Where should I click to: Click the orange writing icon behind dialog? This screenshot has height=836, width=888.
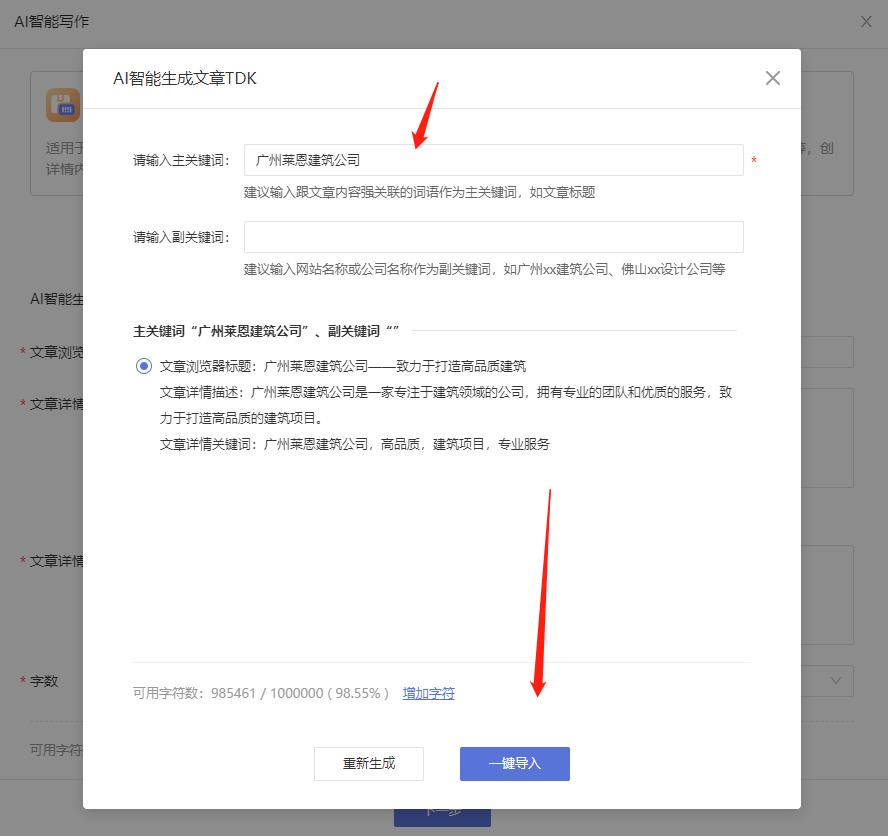[x=63, y=105]
